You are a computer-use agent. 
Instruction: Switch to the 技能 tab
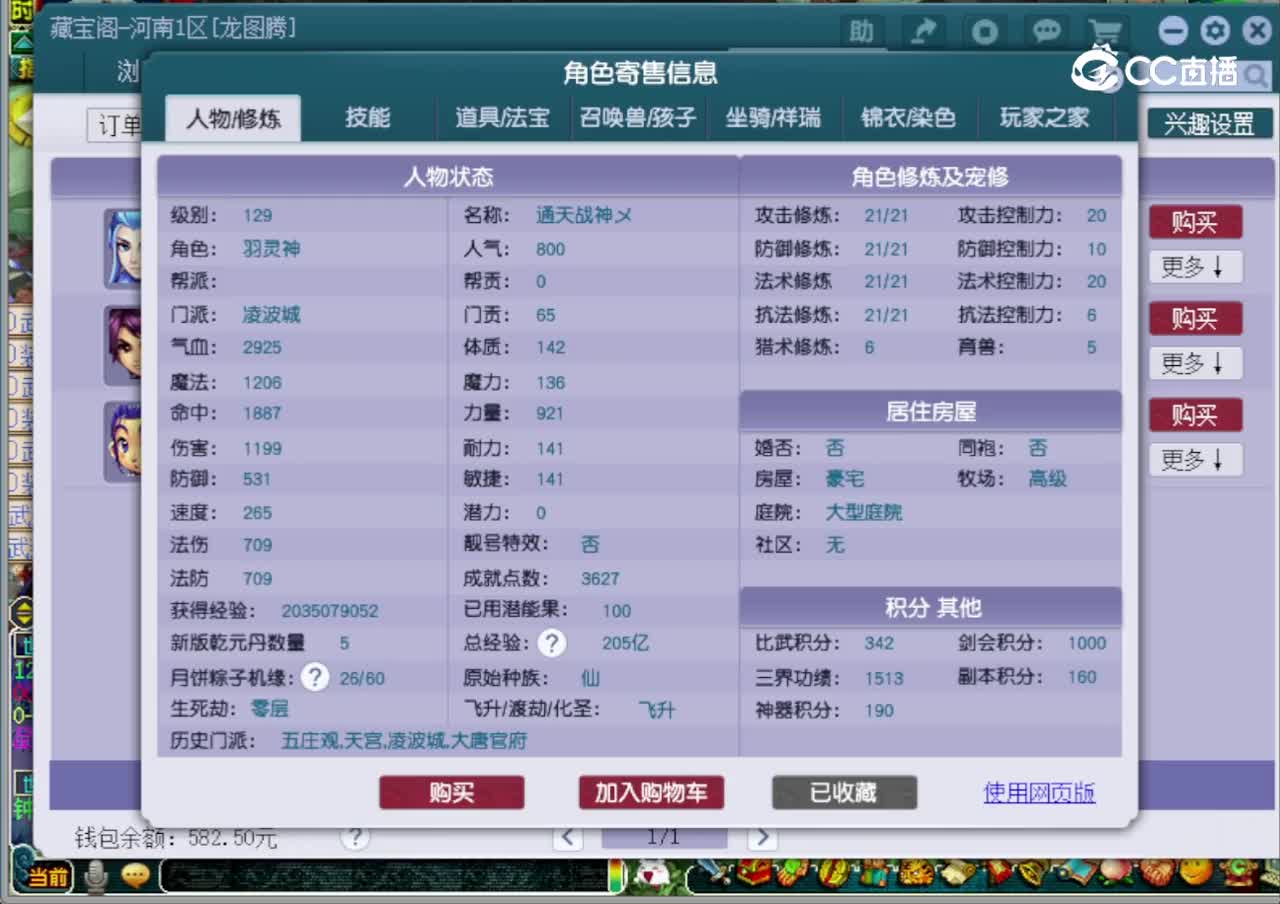pos(370,117)
